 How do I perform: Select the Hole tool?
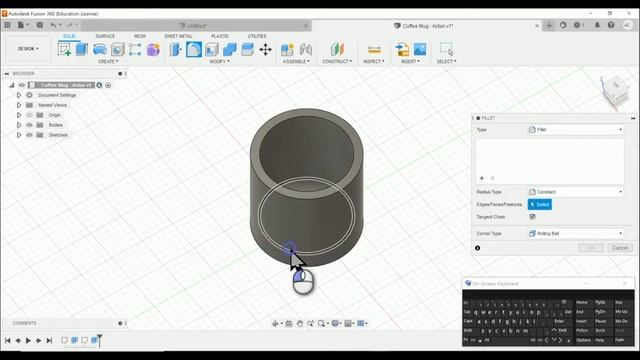118,49
